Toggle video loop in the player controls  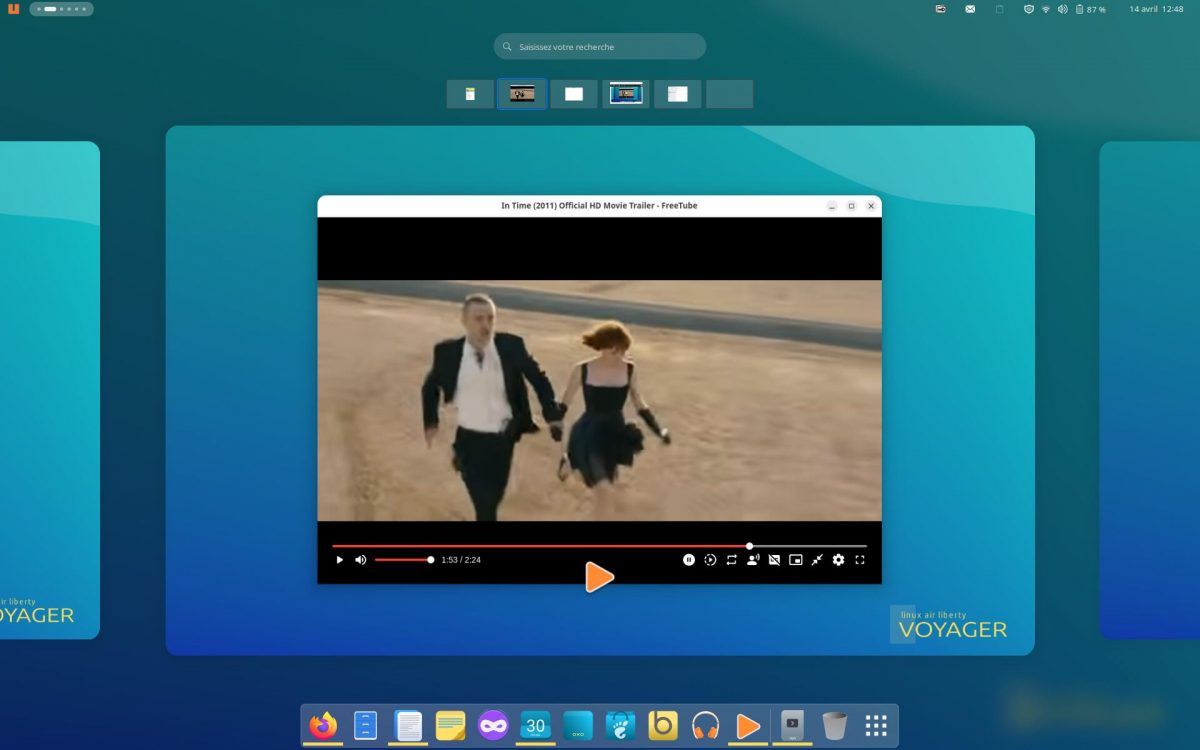pos(731,560)
